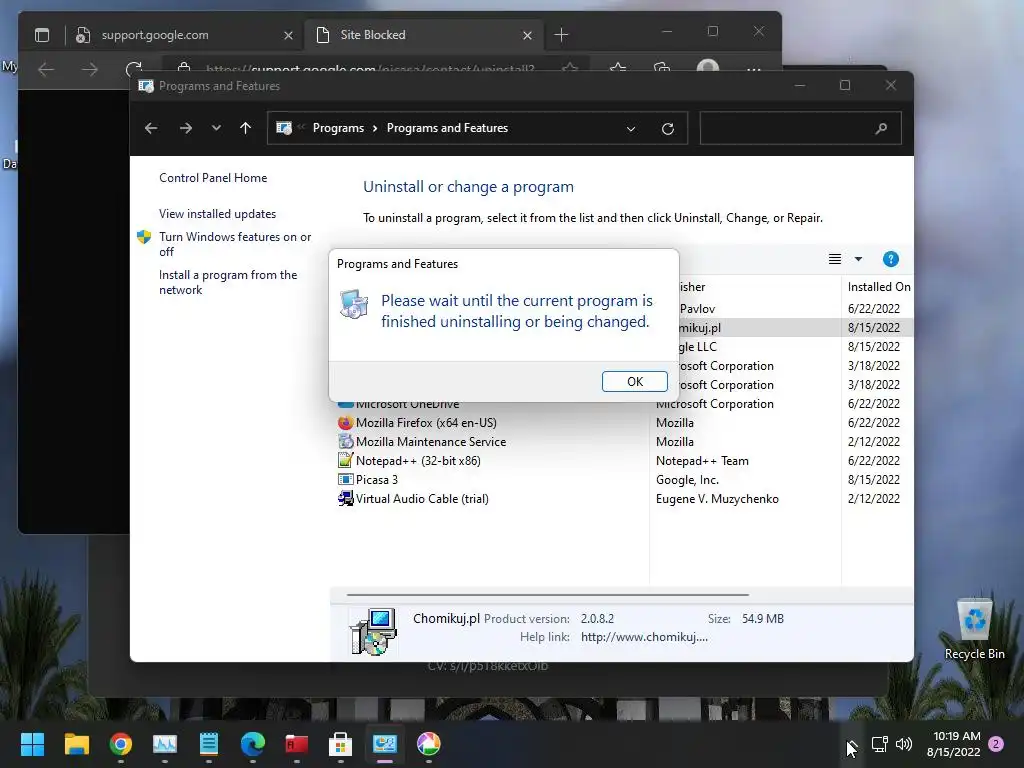Open the chomikuj help link in details
The height and width of the screenshot is (768, 1024).
tap(644, 637)
